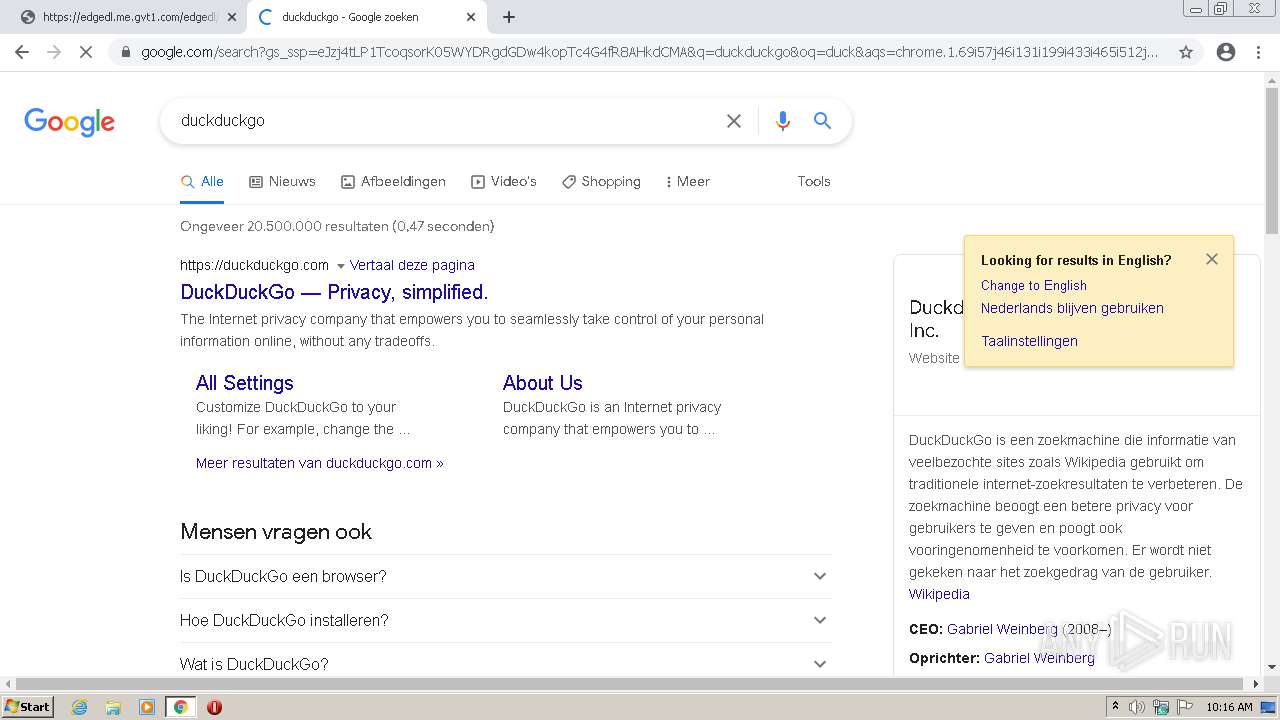
Task: Click the red Opera icon in taskbar
Action: point(214,707)
